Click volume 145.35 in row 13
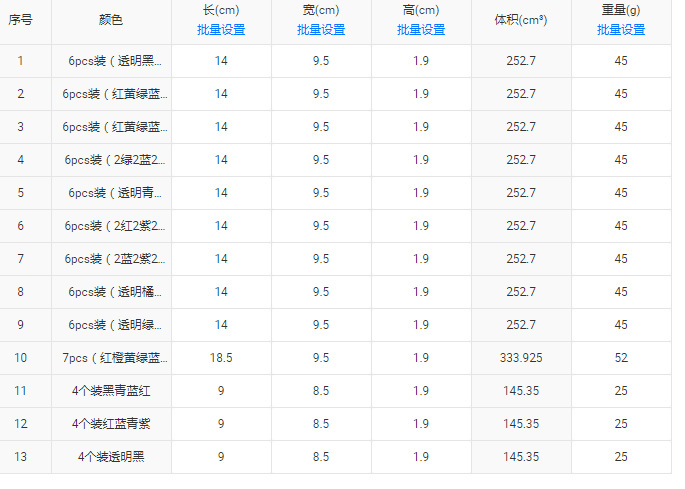 tap(521, 457)
